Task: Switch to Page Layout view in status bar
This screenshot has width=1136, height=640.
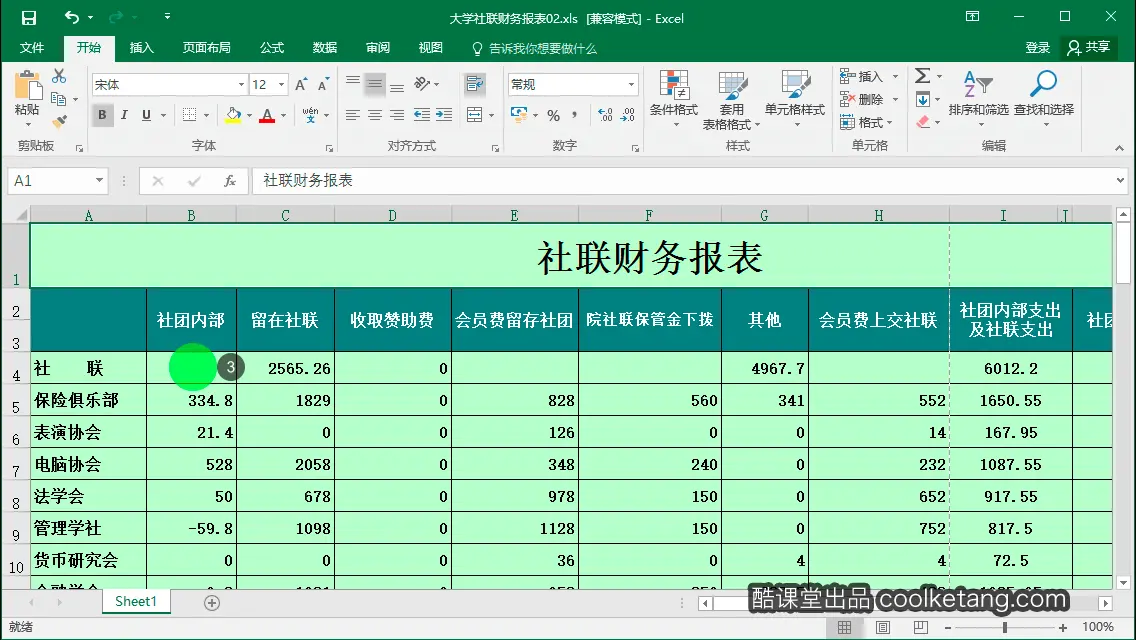Action: point(882,627)
